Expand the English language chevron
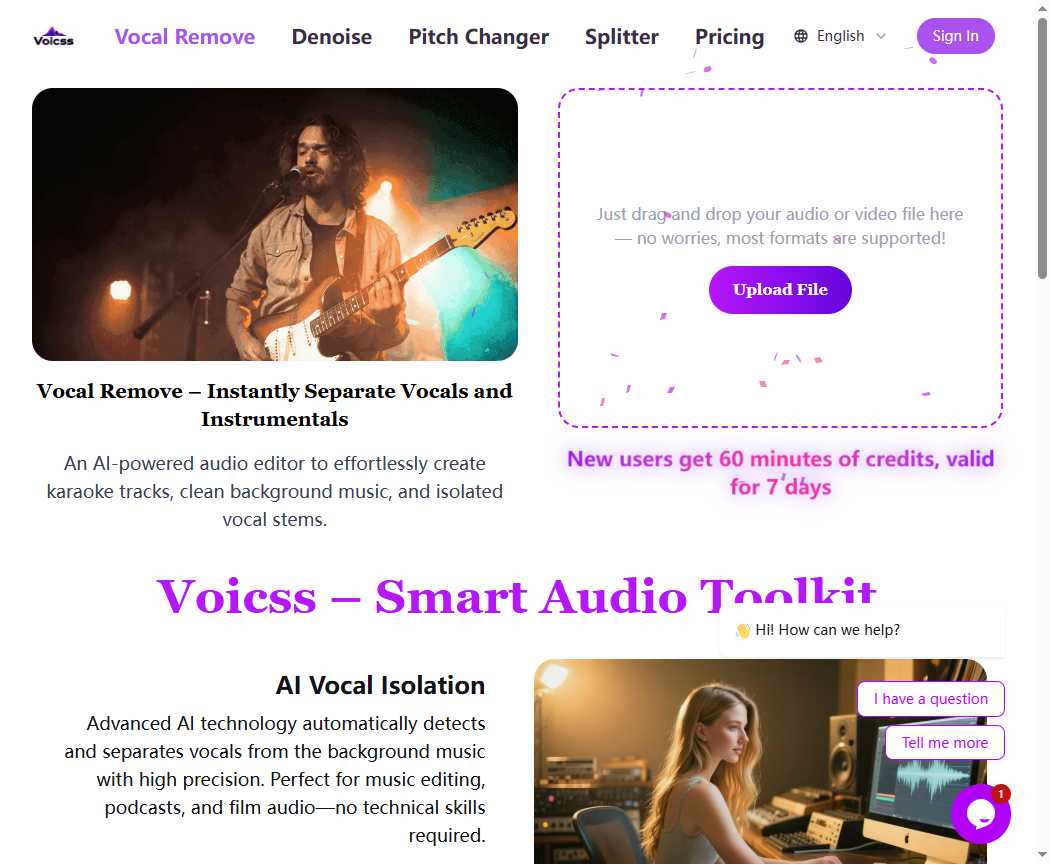This screenshot has width=1050, height=864. (881, 36)
